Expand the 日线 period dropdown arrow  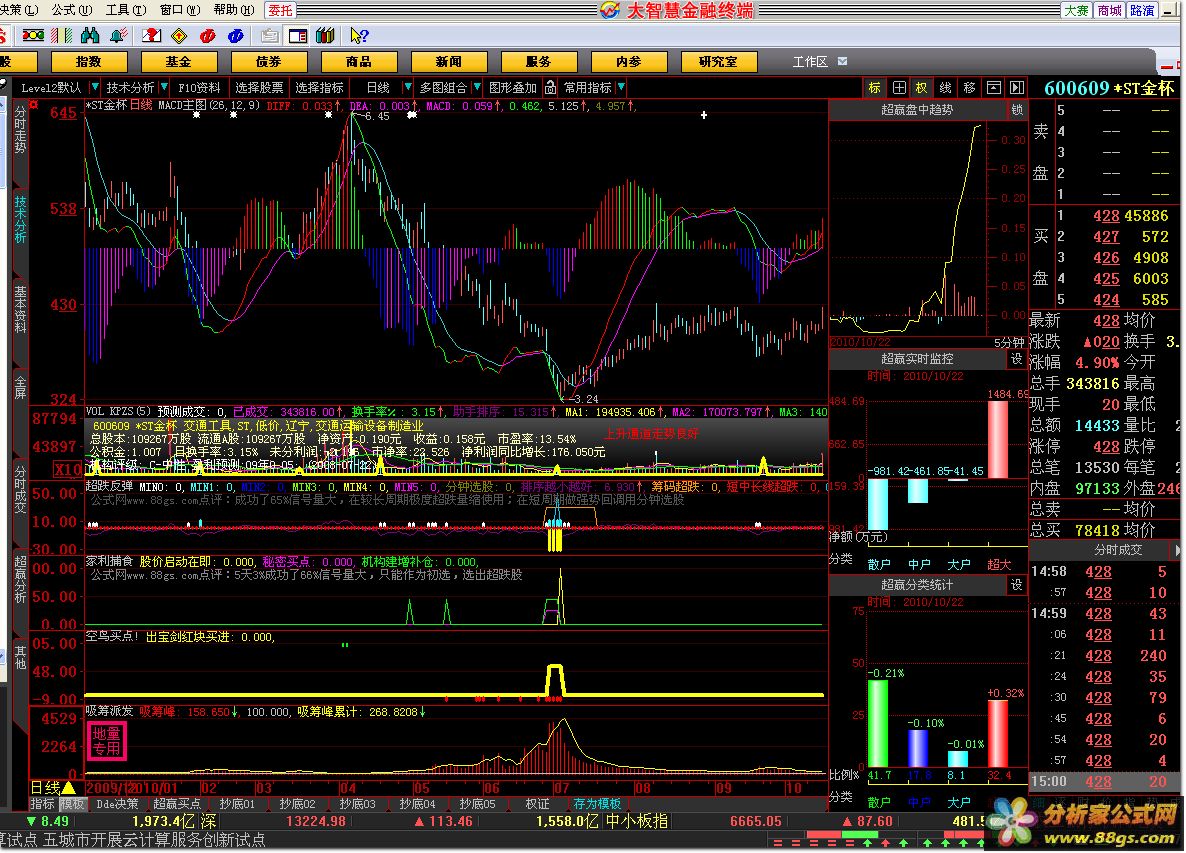(x=408, y=88)
